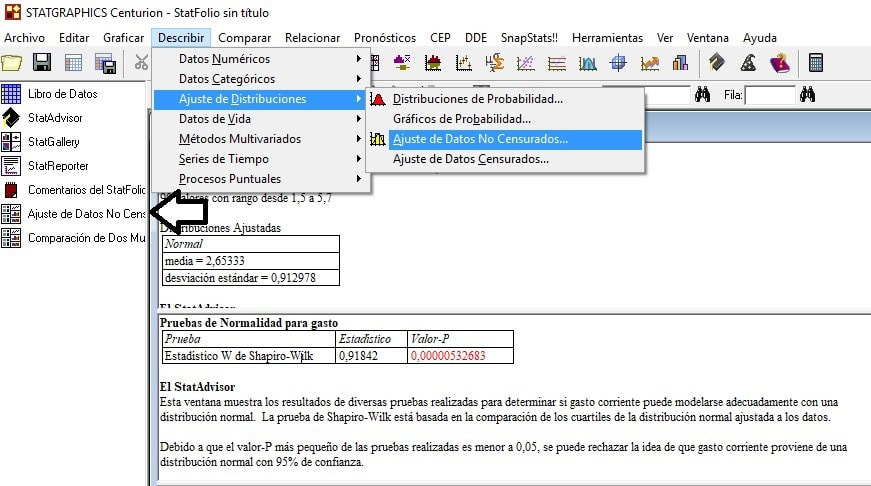871x486 pixels.
Task: Open the Editar menu
Action: click(74, 38)
